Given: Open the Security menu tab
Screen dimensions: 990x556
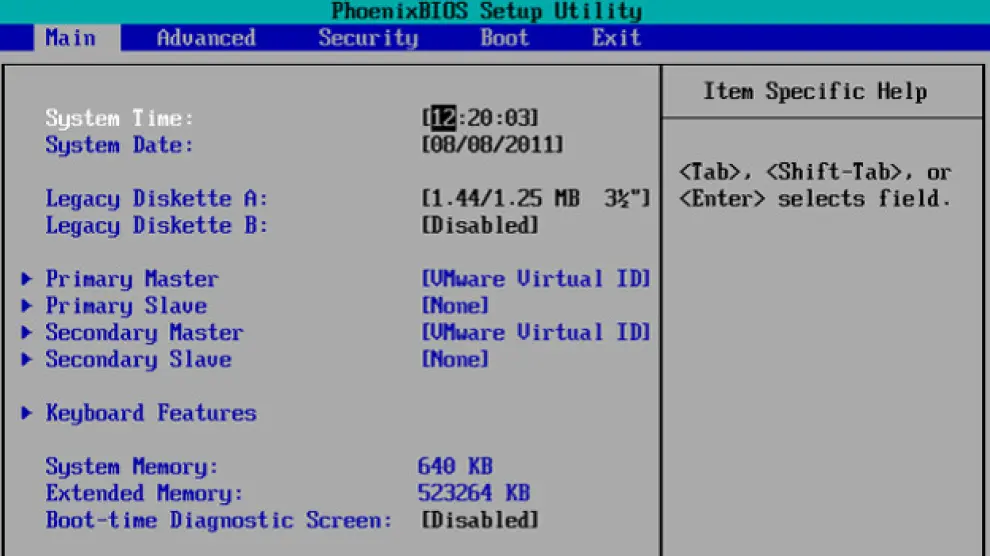Looking at the screenshot, I should click(x=368, y=38).
